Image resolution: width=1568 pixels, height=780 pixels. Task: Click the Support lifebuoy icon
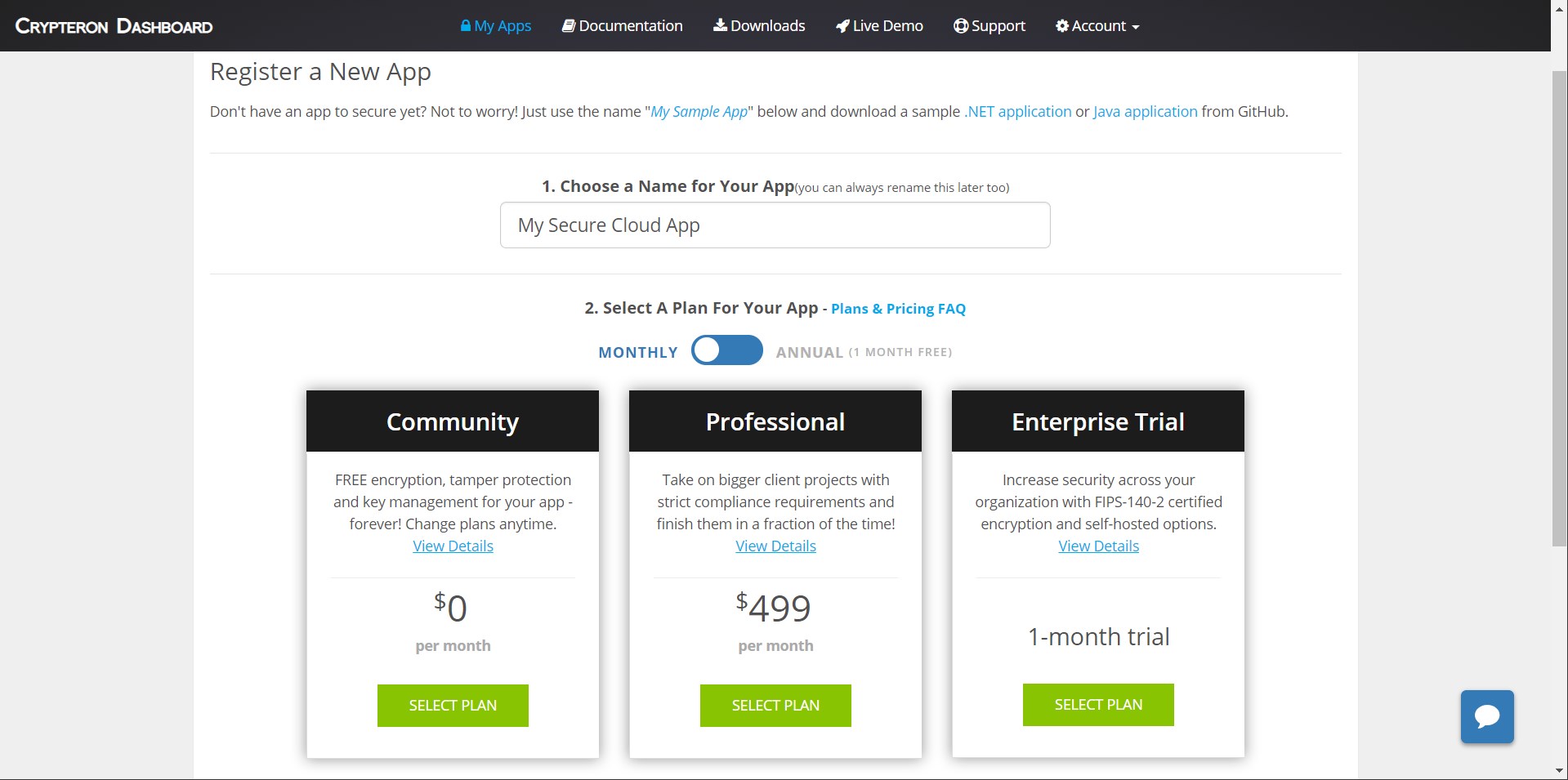[x=961, y=26]
